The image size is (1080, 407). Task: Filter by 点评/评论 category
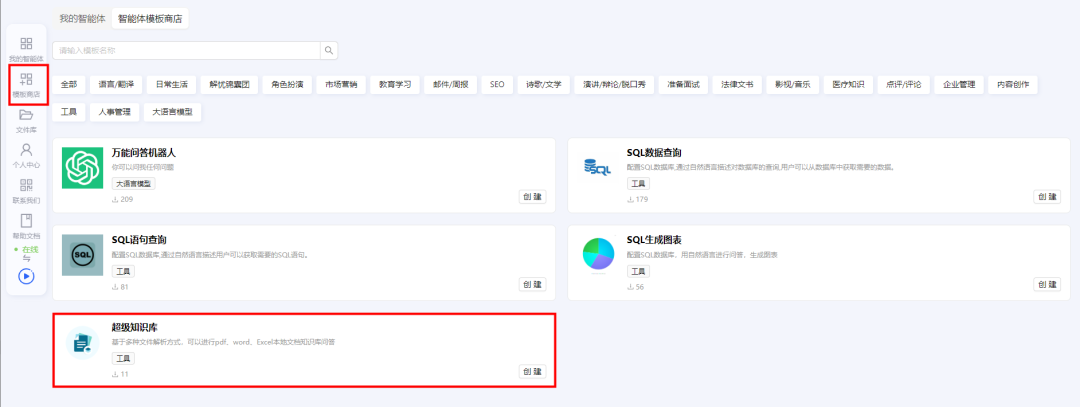(x=904, y=85)
